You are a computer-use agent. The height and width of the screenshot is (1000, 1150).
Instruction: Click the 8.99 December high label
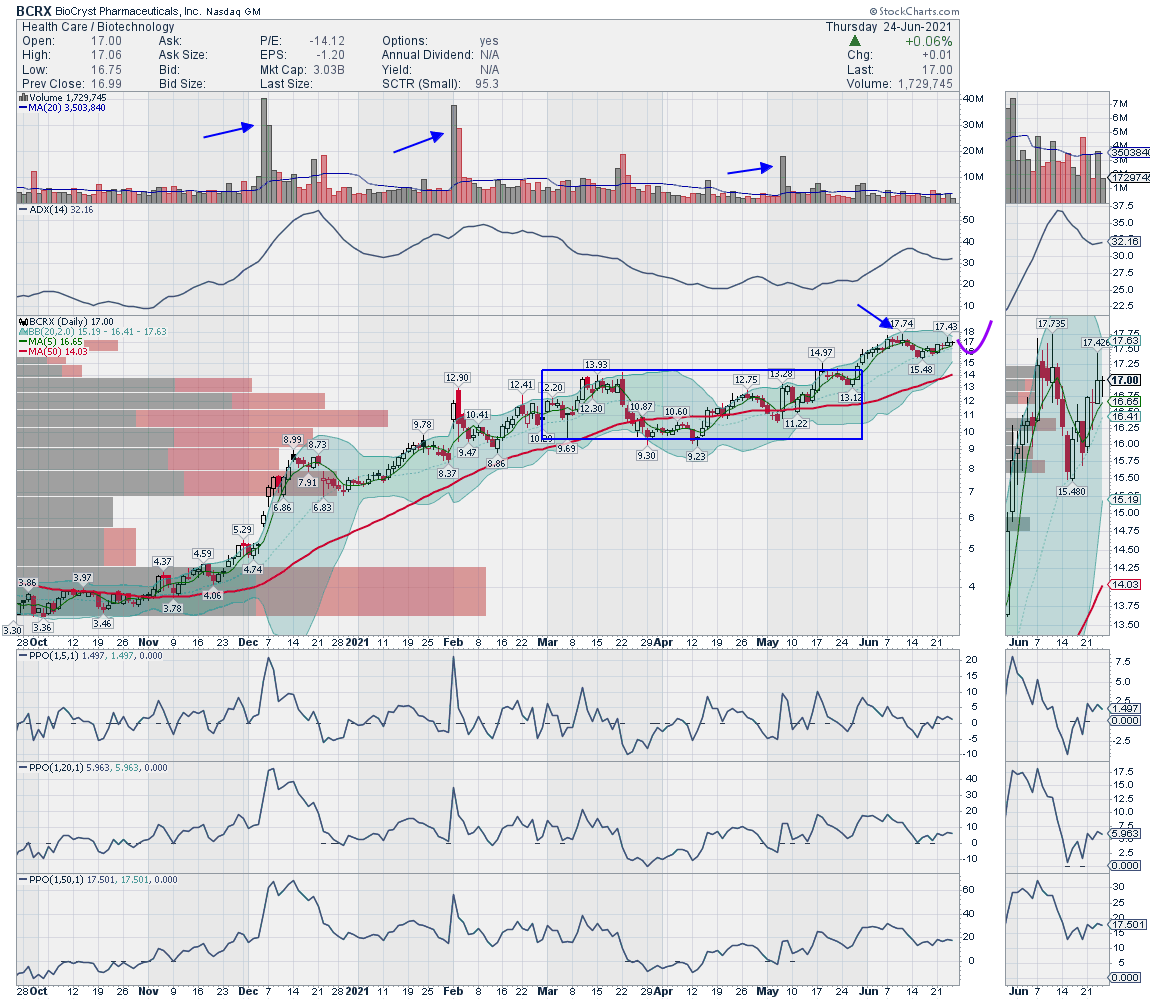pos(293,440)
